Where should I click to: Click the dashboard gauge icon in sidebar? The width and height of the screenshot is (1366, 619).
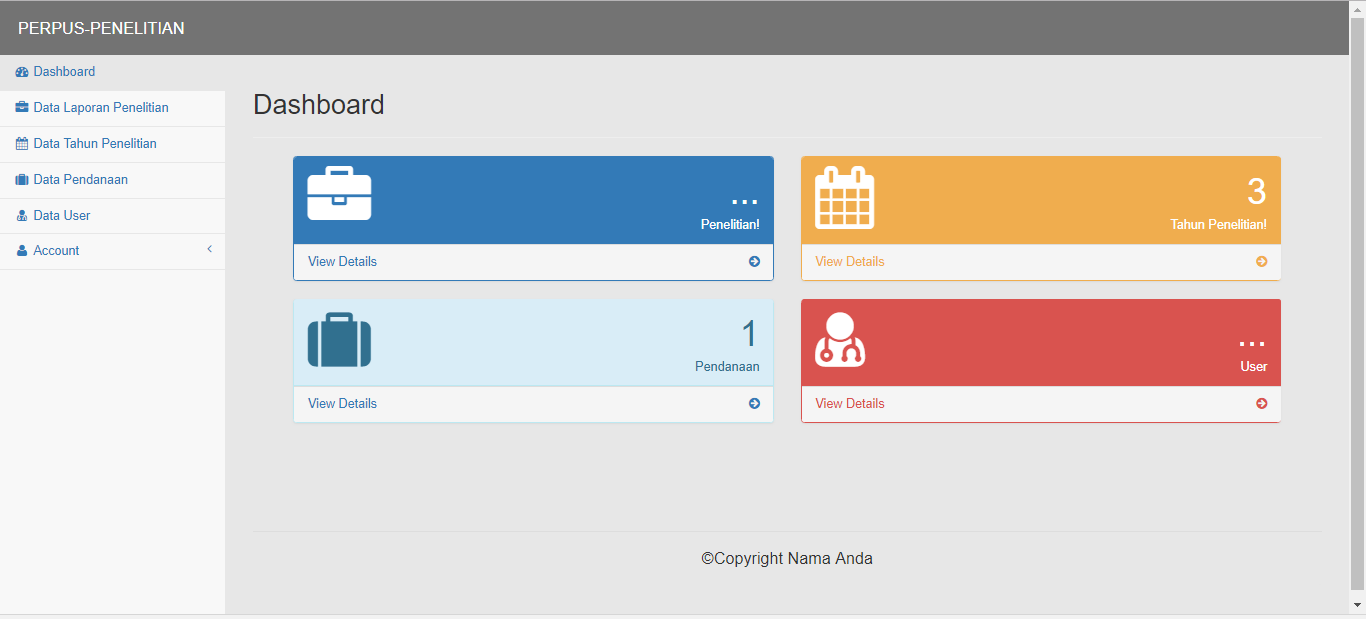(22, 72)
